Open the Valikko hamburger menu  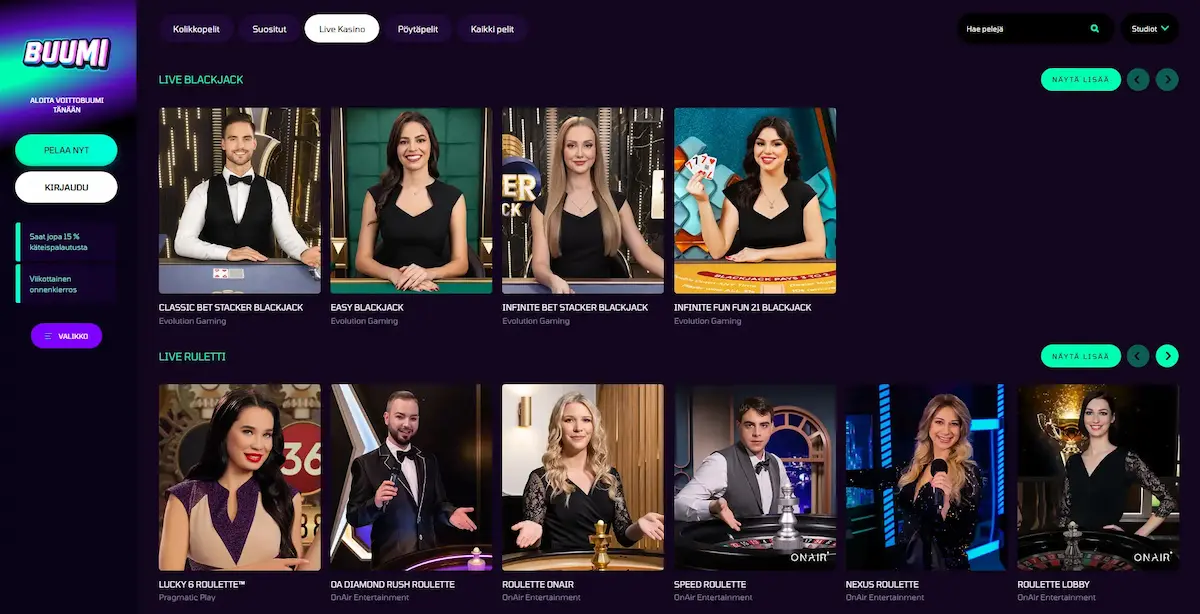66,336
